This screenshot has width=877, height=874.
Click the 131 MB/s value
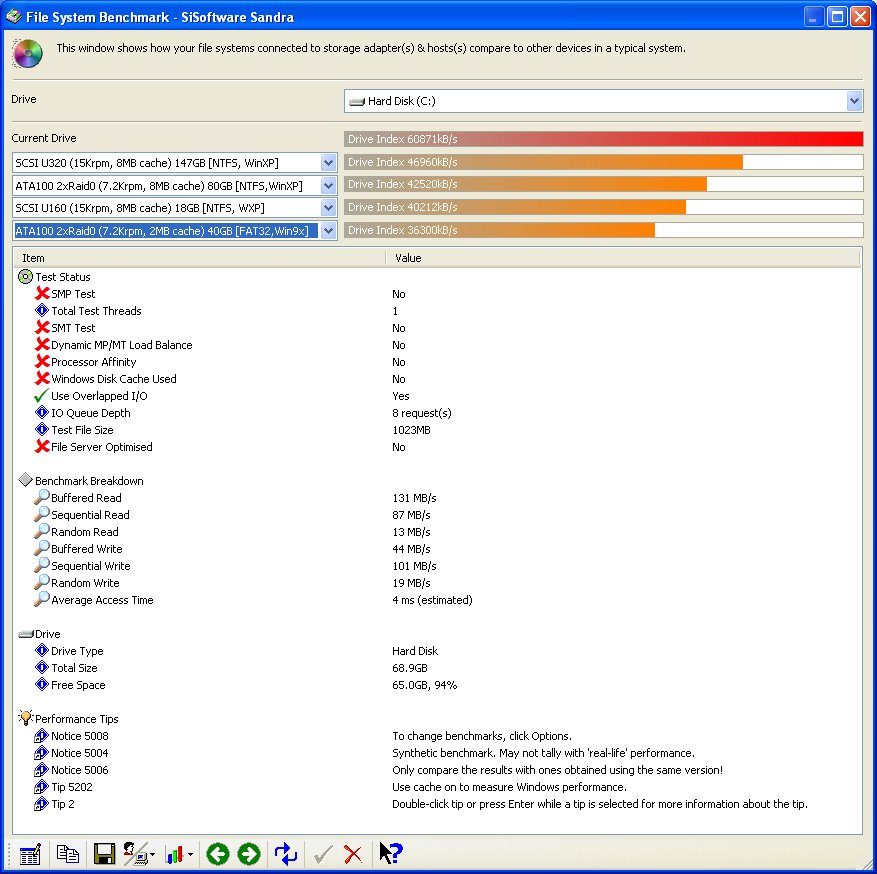coord(414,498)
